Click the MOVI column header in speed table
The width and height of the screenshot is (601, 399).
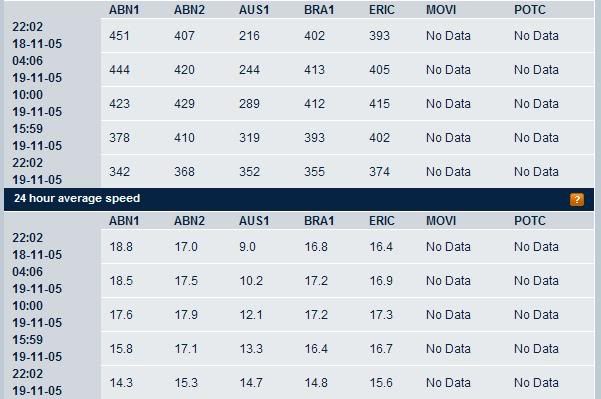441,221
